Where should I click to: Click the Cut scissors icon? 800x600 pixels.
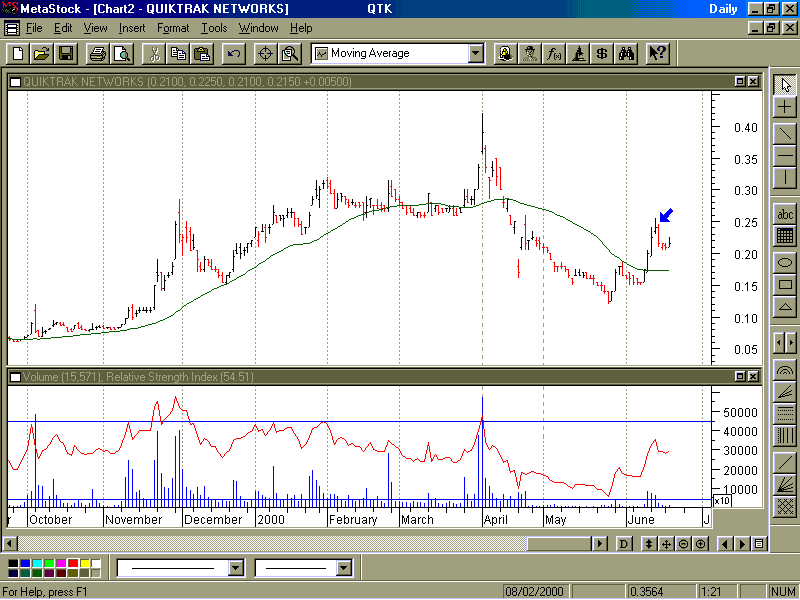pyautogui.click(x=154, y=53)
